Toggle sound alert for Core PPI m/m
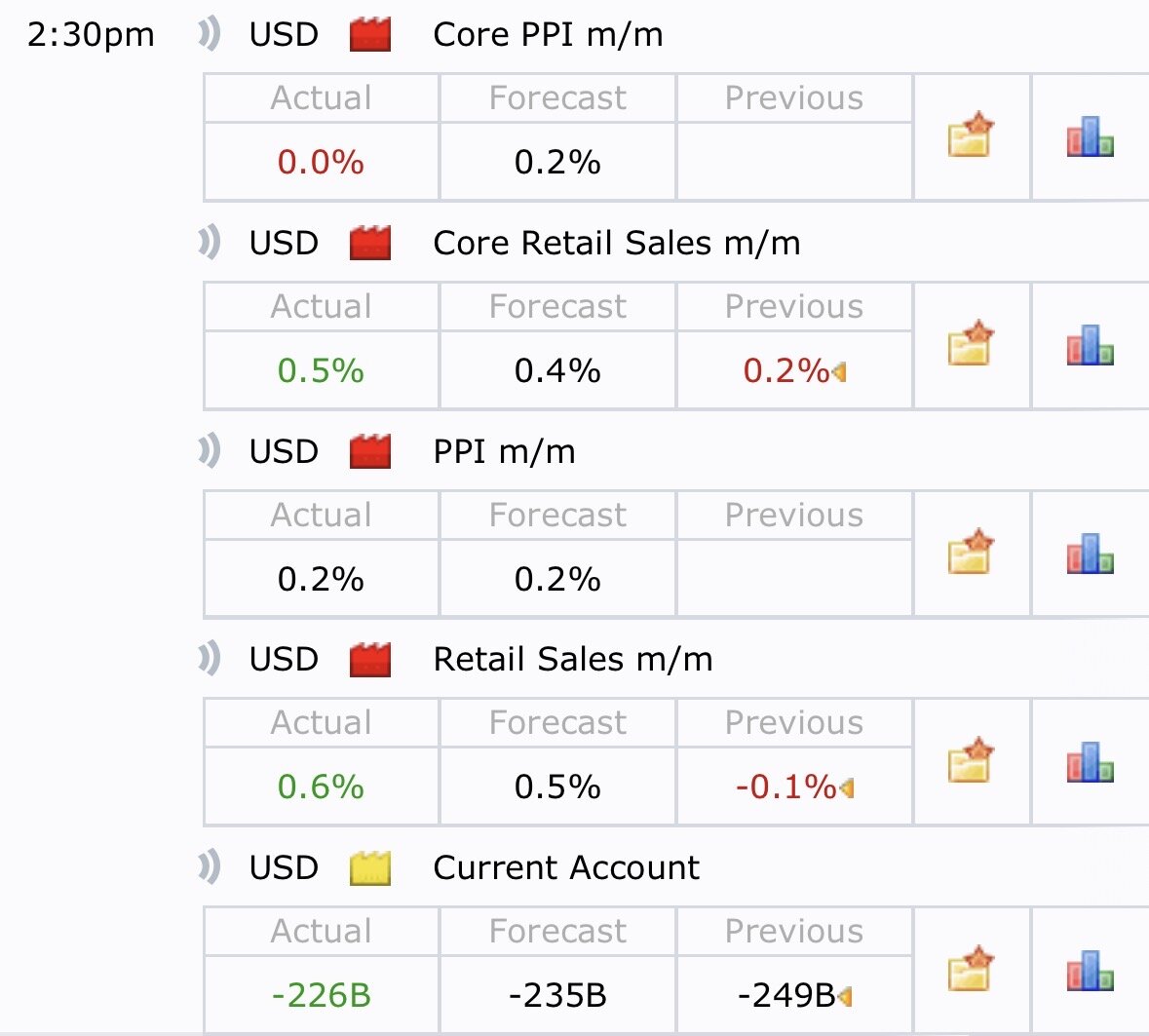1149x1036 pixels. pos(209,34)
